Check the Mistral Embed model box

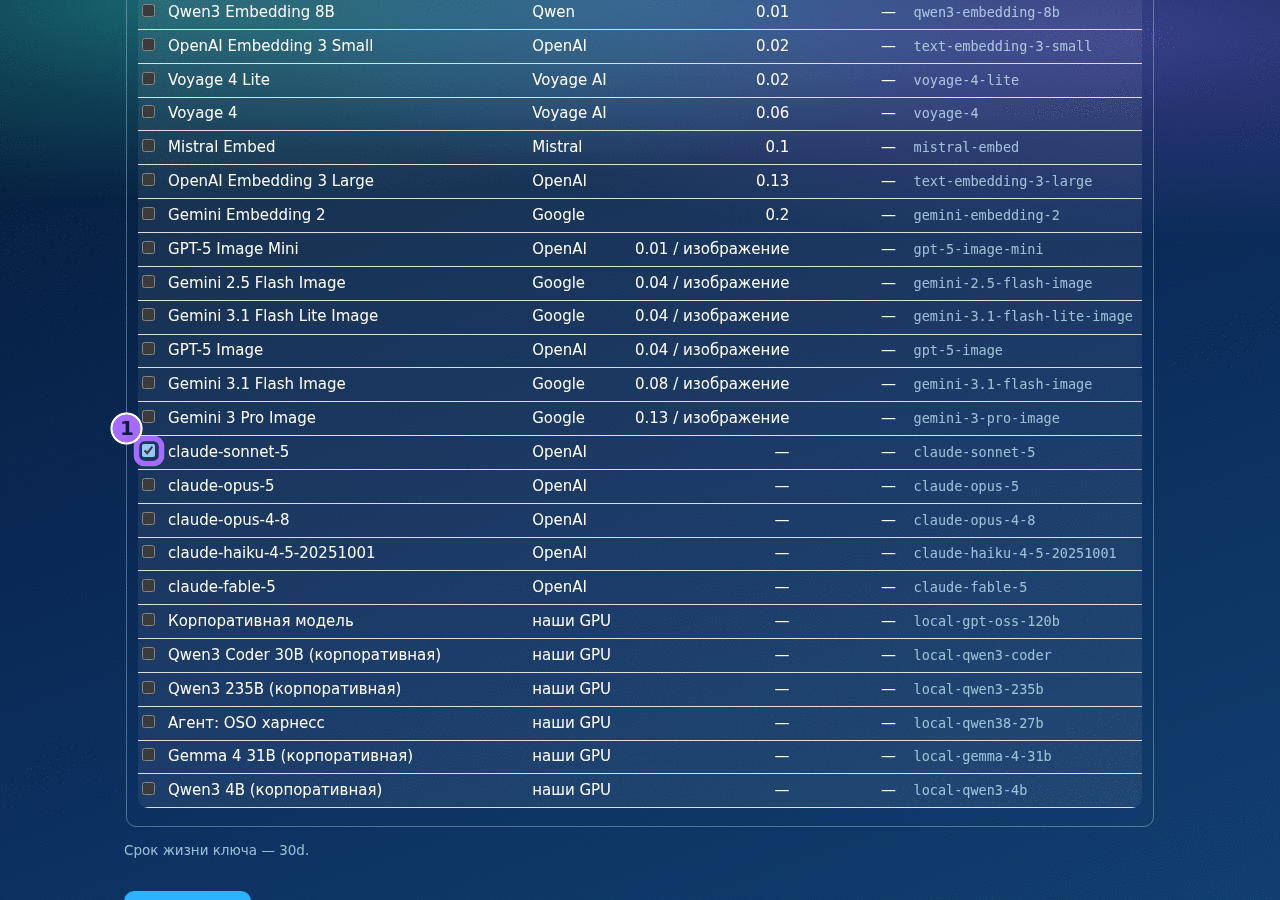149,146
